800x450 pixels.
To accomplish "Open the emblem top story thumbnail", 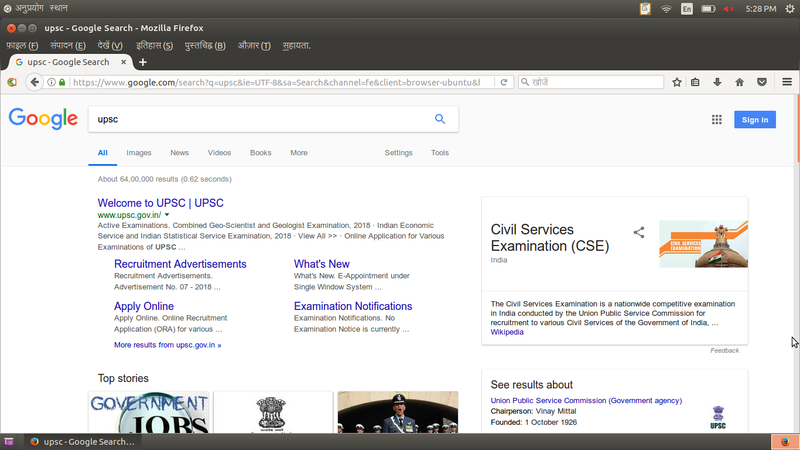I will 273,412.
